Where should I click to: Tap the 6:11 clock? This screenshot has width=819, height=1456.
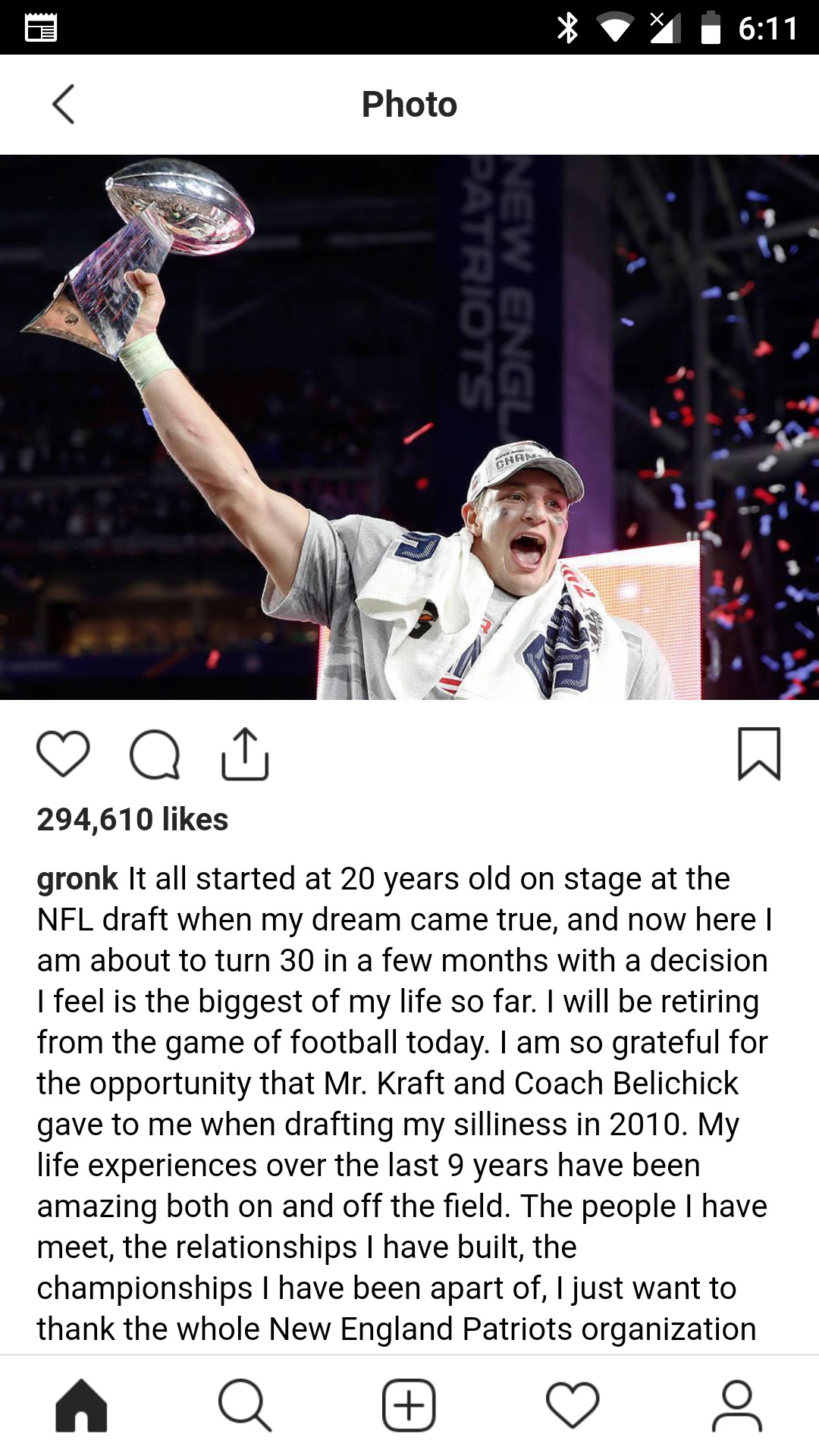click(x=767, y=29)
